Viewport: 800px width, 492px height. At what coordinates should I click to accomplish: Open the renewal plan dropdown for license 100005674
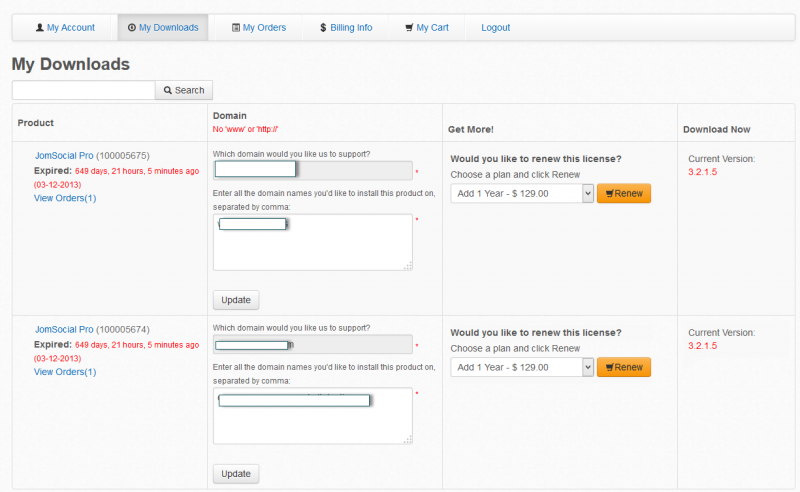point(522,367)
